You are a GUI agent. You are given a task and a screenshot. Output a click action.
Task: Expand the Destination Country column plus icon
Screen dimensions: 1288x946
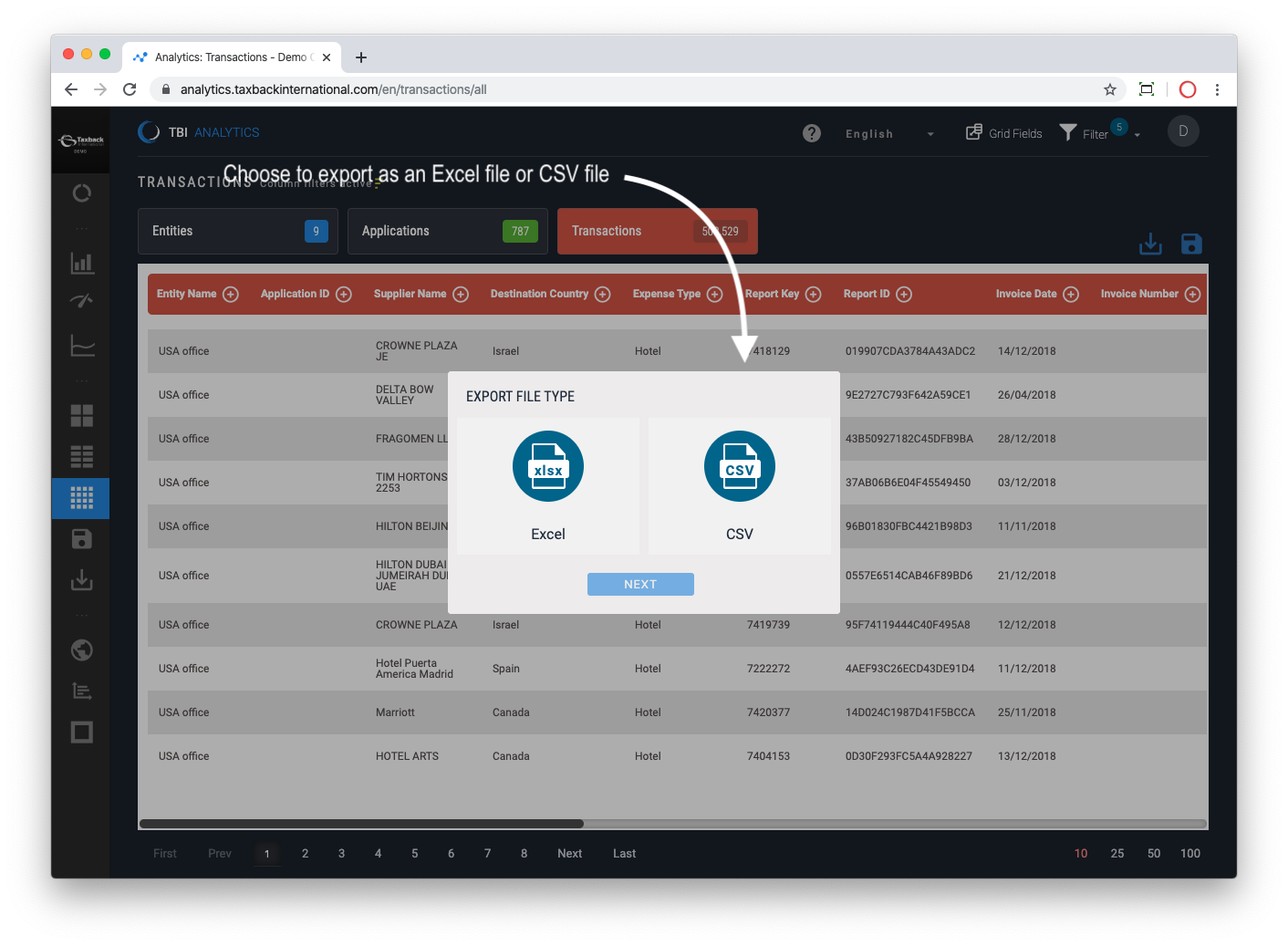pyautogui.click(x=603, y=294)
